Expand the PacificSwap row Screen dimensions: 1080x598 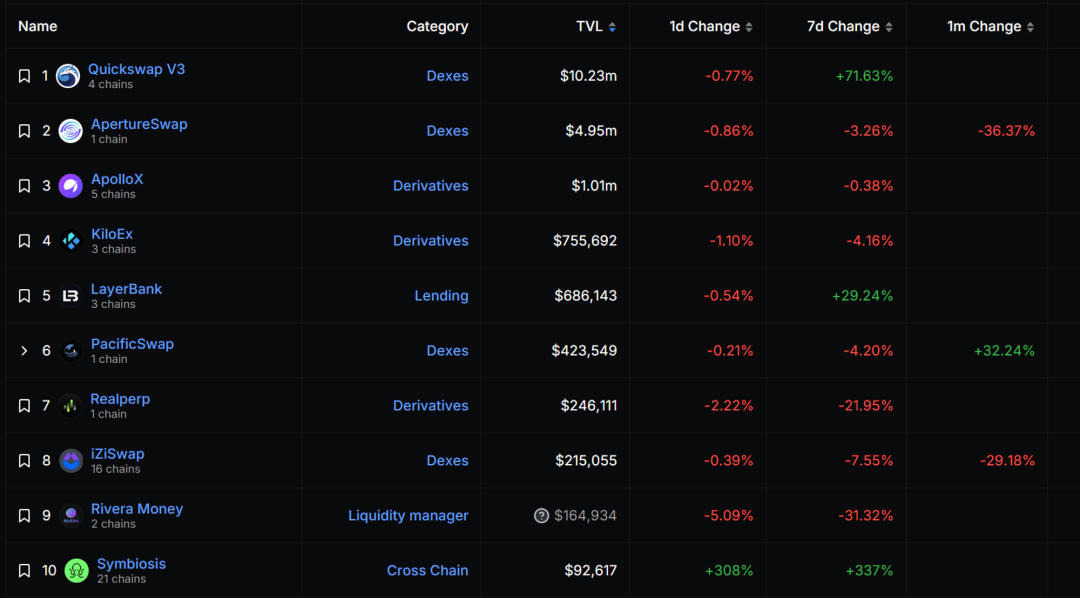click(25, 351)
